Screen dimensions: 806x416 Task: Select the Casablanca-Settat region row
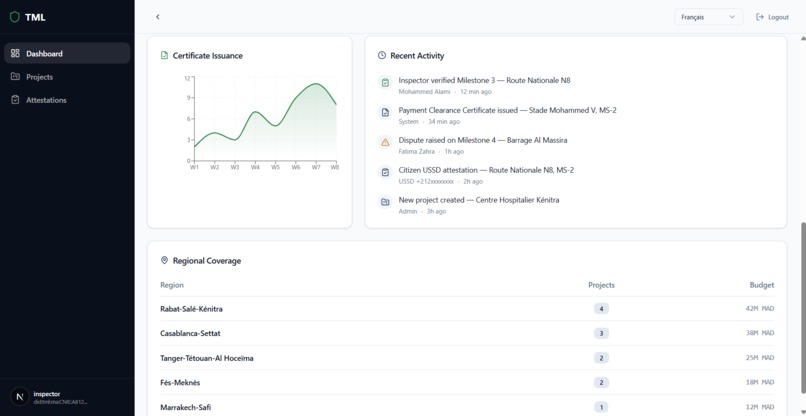pos(467,333)
